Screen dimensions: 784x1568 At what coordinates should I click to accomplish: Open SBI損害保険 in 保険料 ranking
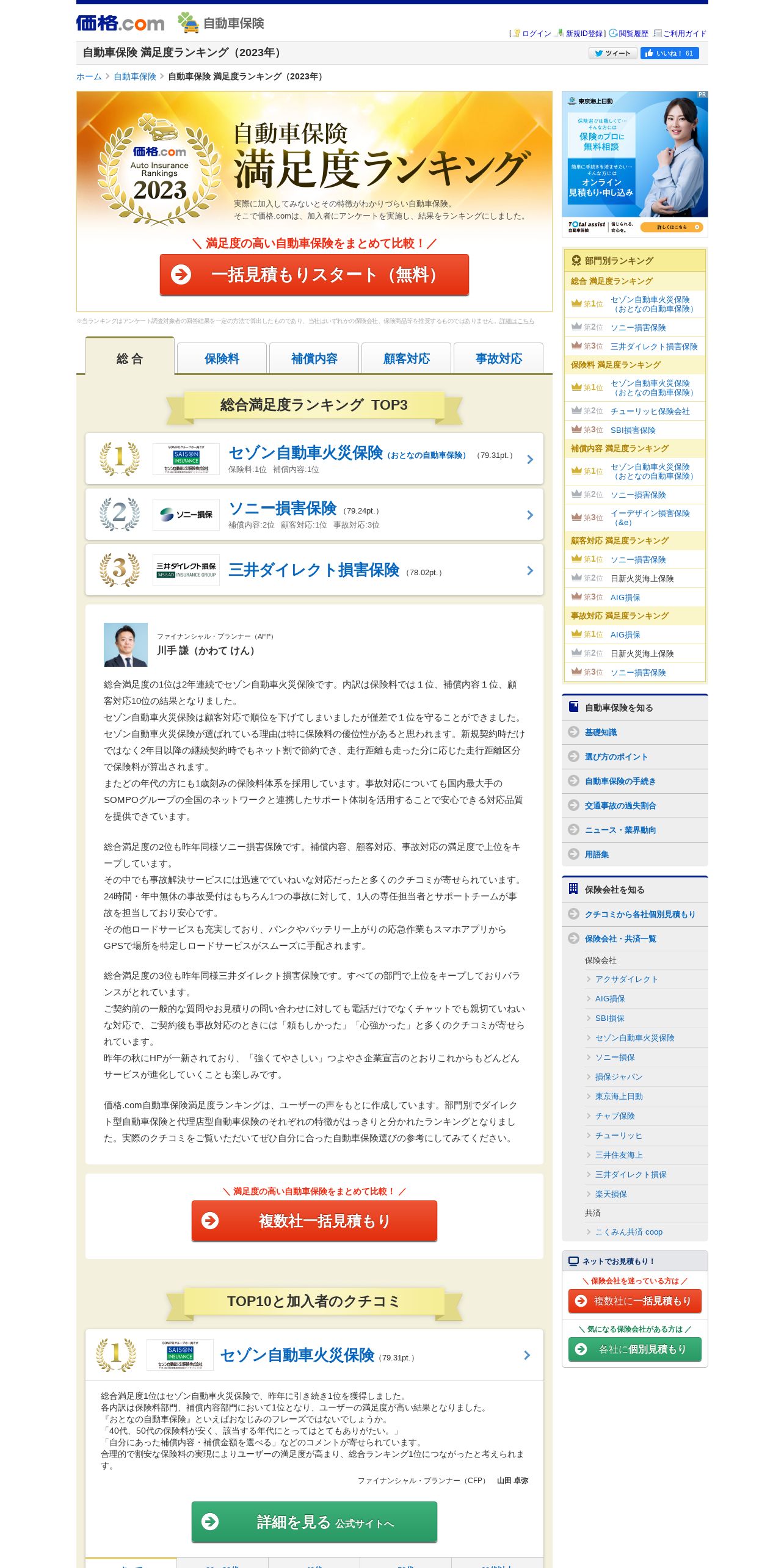pos(633,430)
